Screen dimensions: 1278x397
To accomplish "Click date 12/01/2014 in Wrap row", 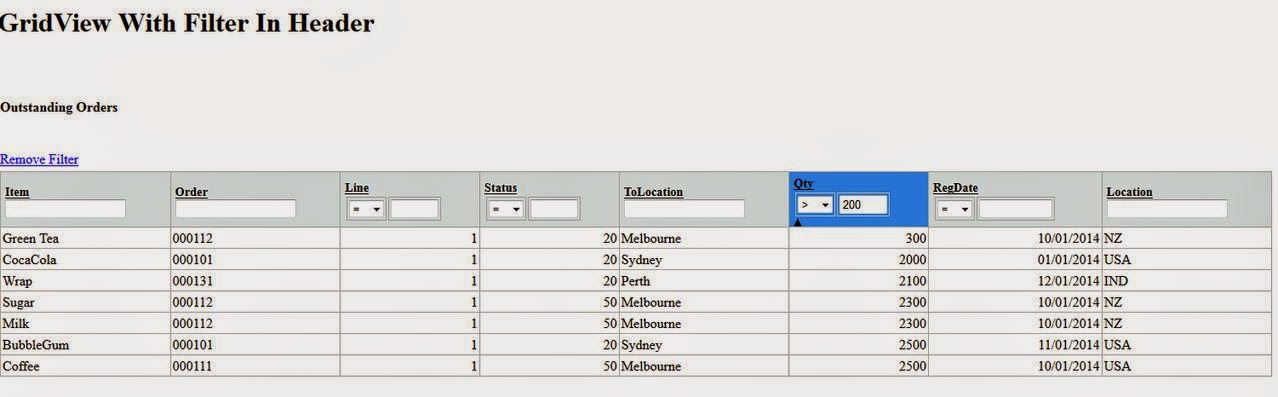I will [x=1068, y=281].
